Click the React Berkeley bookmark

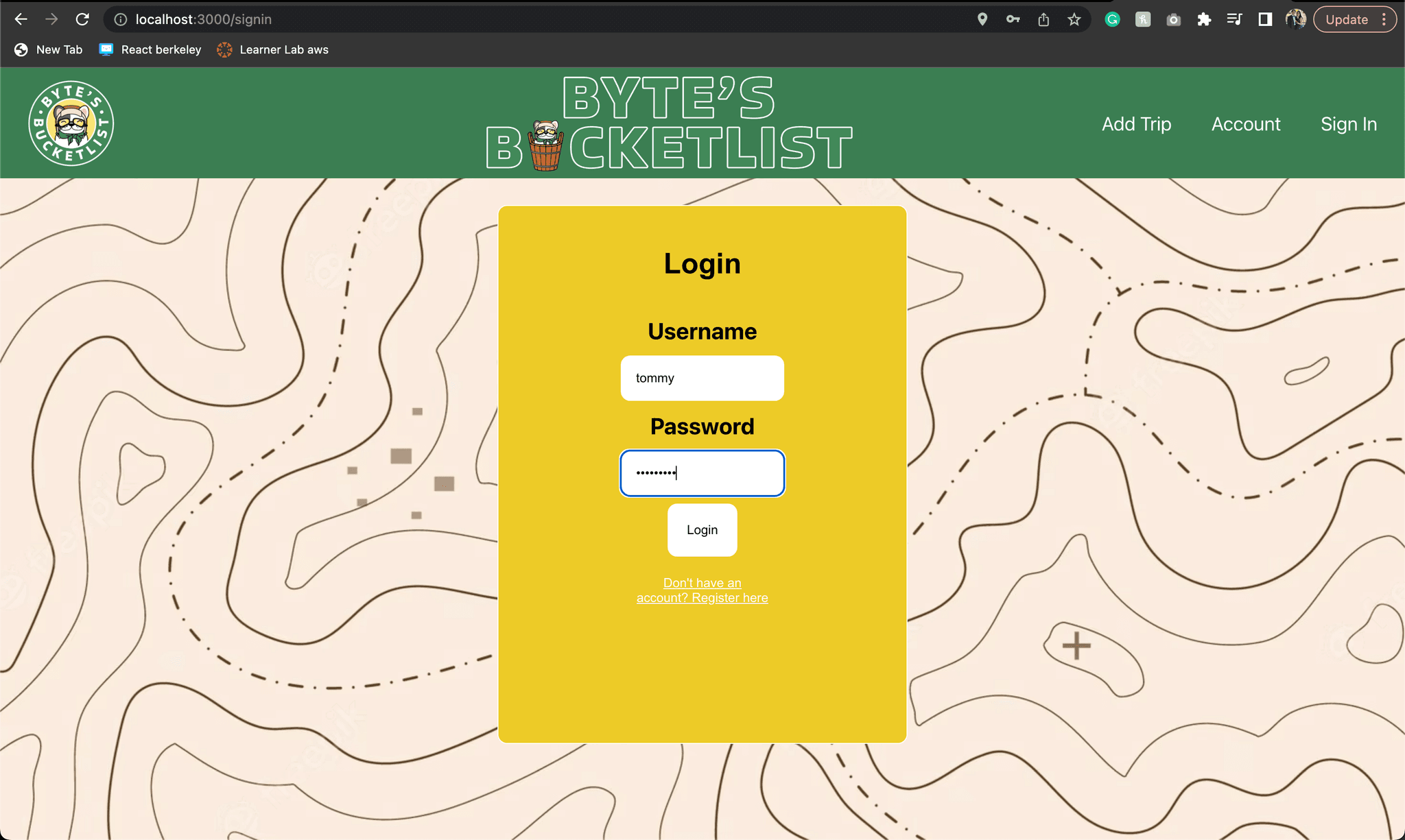click(x=150, y=49)
